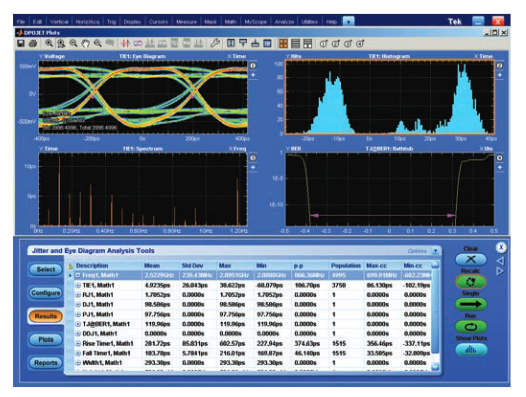Open the Options dropdown arrow
The width and height of the screenshot is (526, 397).
(x=435, y=251)
